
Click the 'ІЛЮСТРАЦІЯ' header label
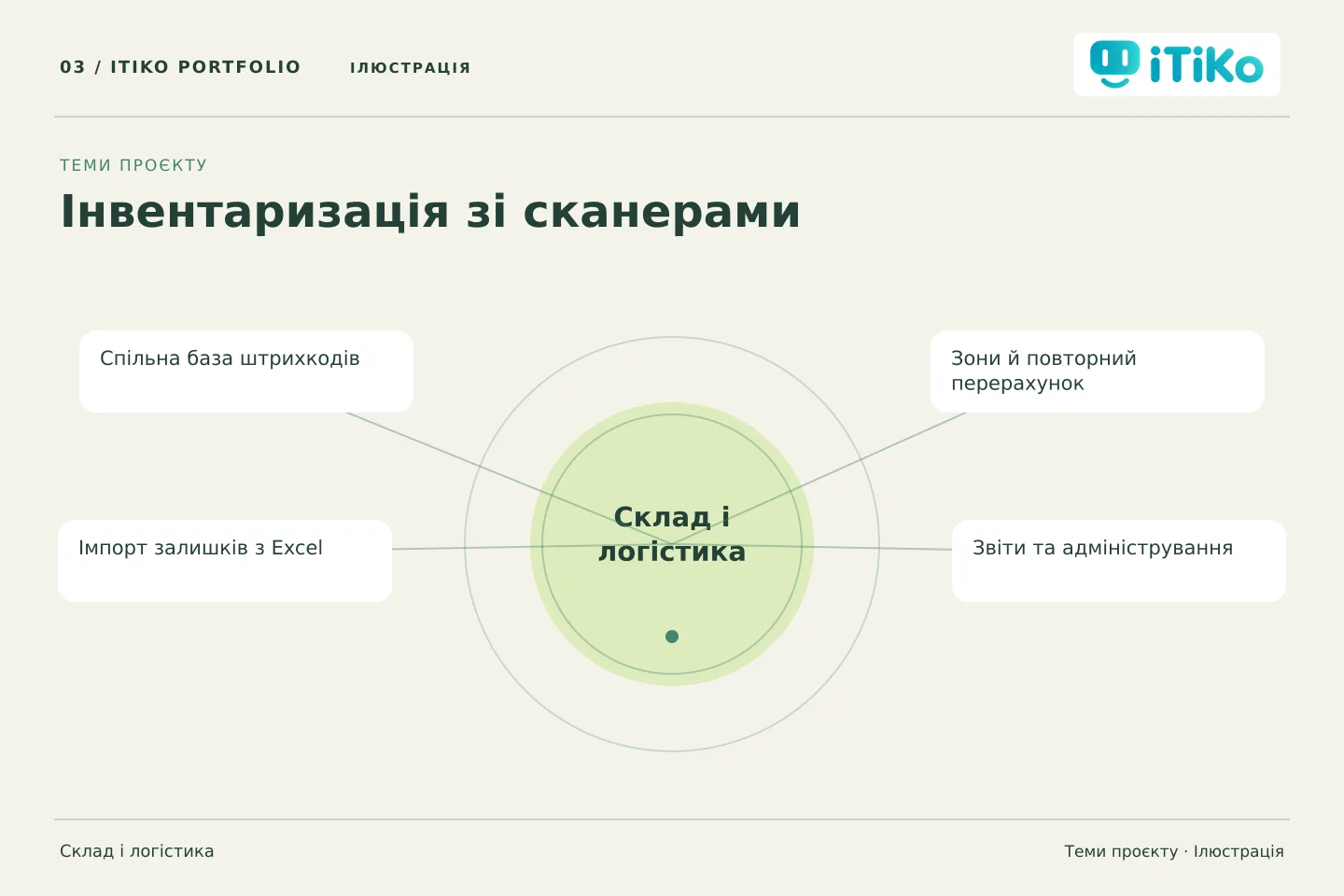pos(410,67)
